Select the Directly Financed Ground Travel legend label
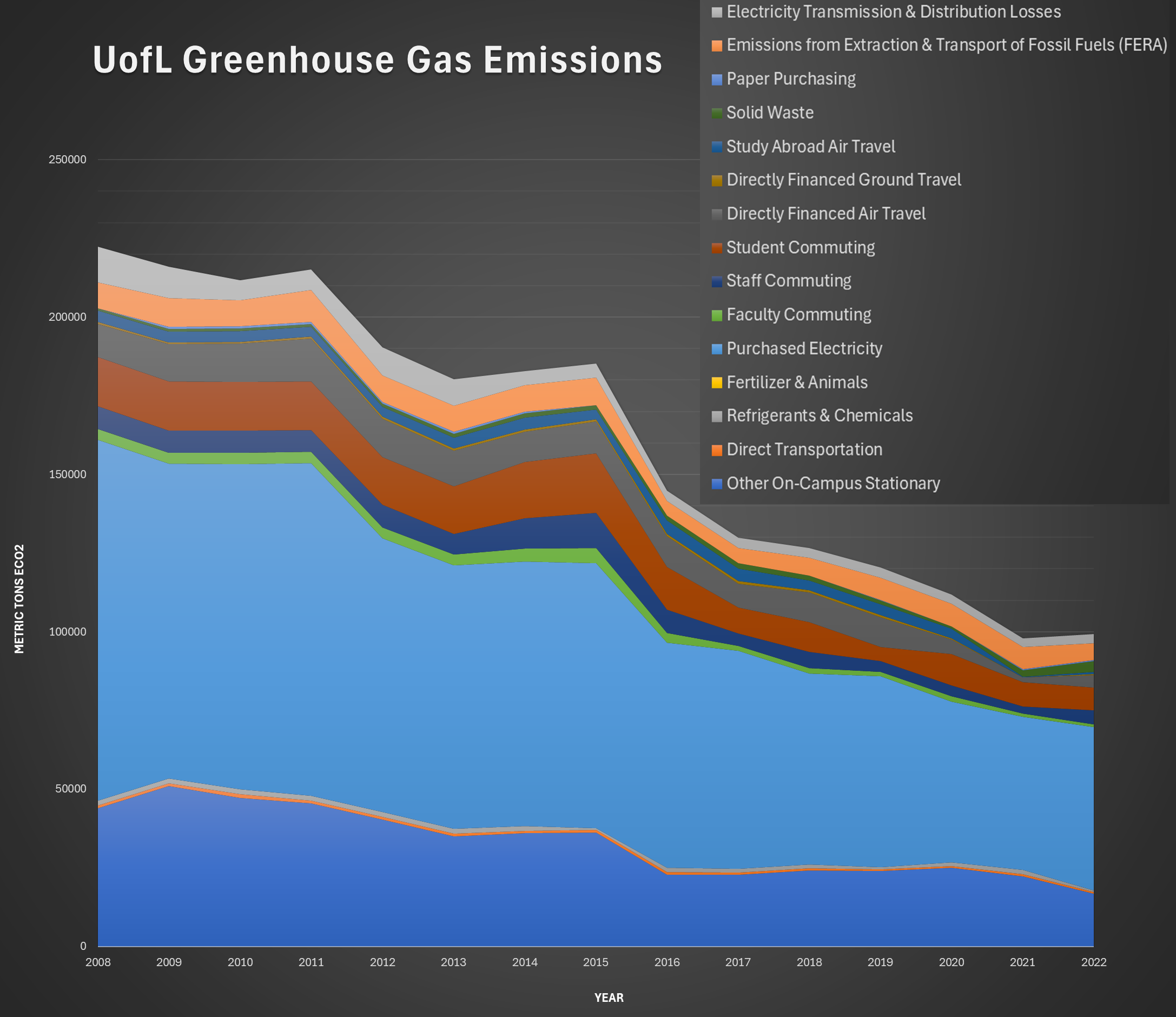 (843, 181)
